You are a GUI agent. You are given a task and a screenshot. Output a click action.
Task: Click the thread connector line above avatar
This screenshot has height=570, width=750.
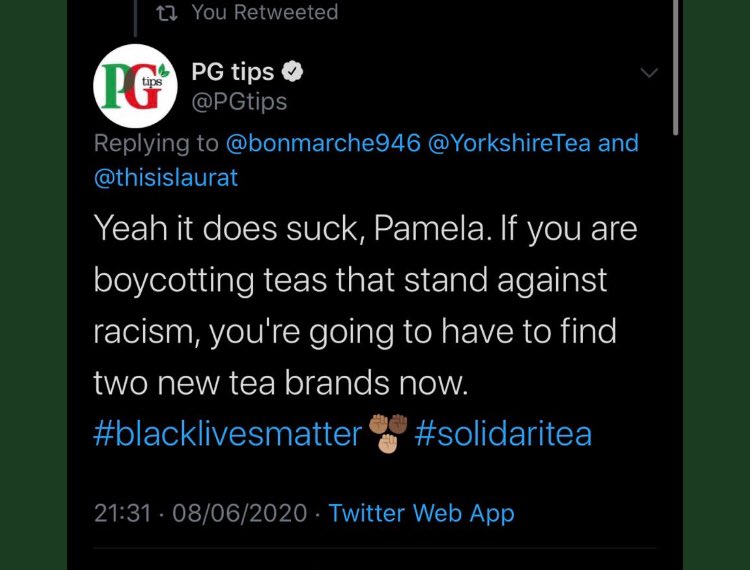click(x=135, y=18)
